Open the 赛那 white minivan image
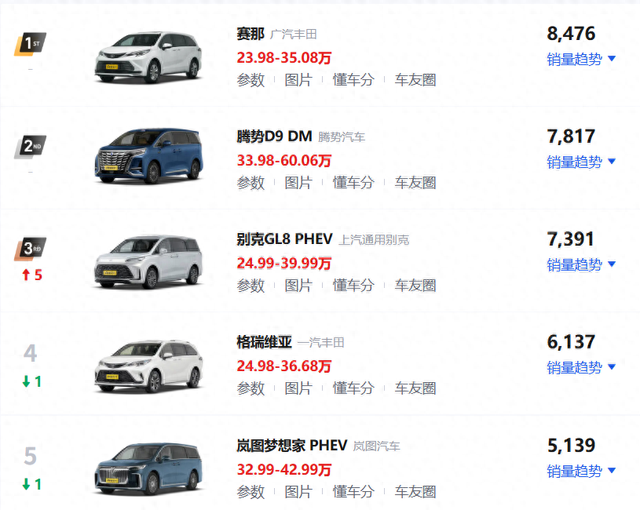Screen dimensions: 640x510 [149, 57]
